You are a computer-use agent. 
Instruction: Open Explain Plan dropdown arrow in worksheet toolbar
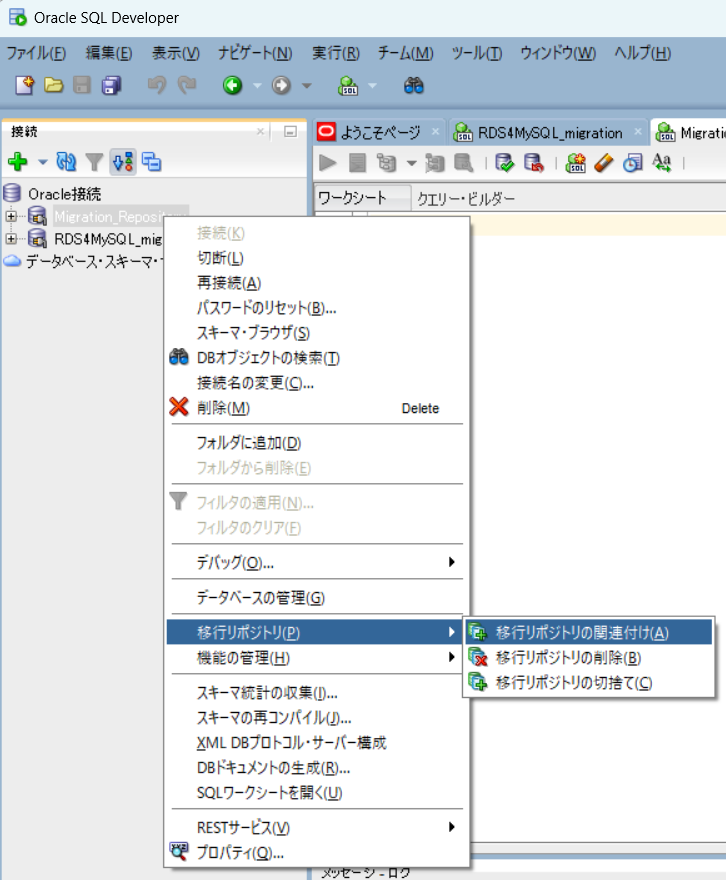click(x=412, y=163)
